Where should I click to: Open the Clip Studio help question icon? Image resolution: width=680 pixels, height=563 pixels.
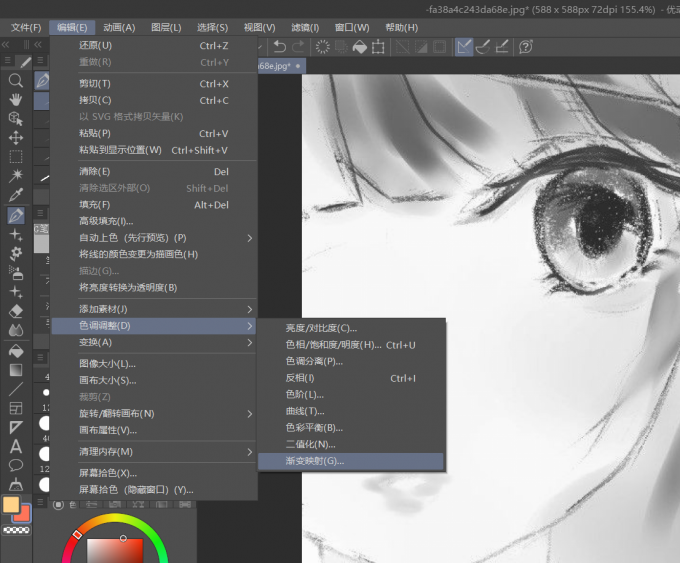pos(526,46)
